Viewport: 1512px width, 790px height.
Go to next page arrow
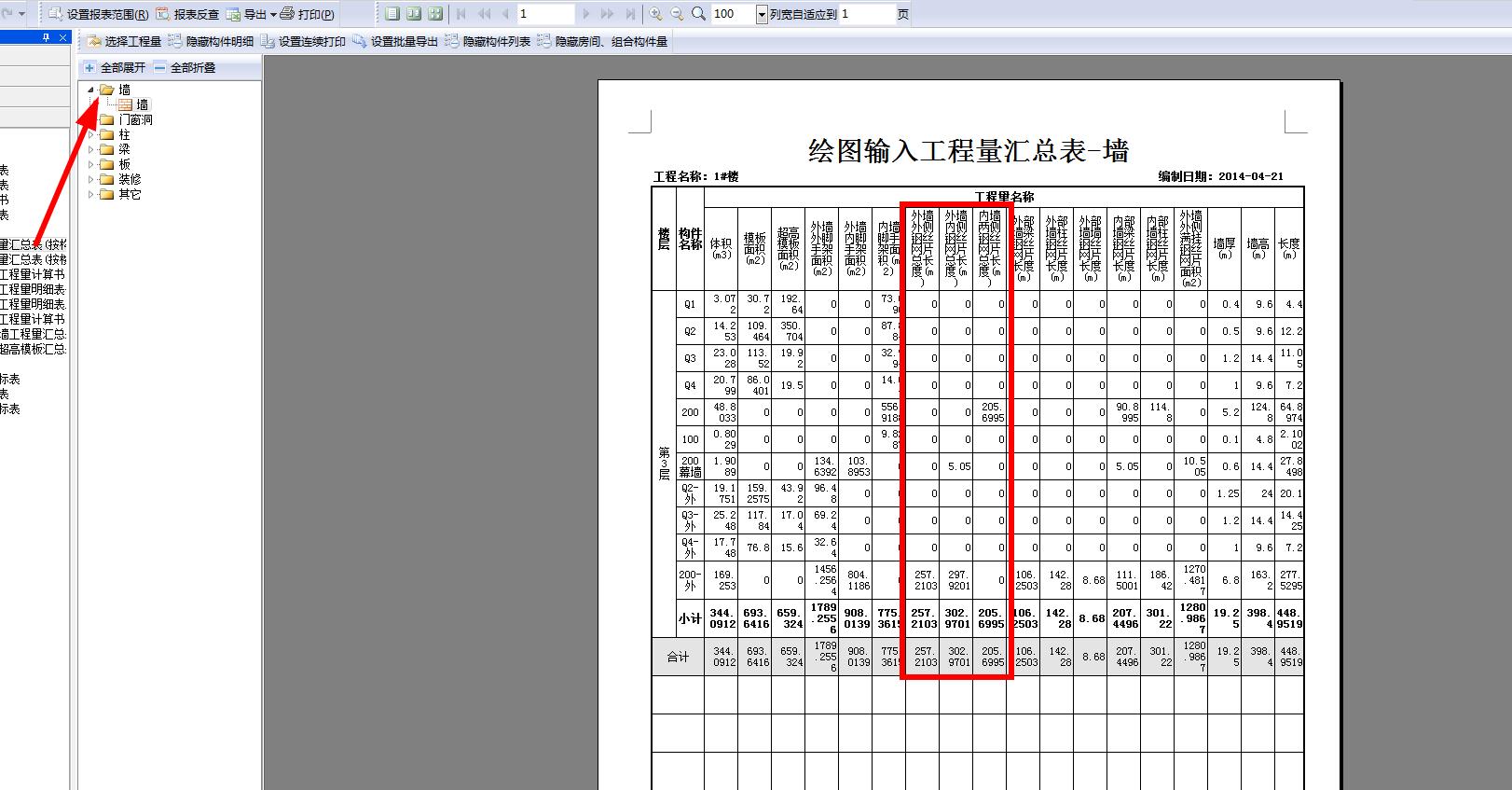pyautogui.click(x=585, y=14)
